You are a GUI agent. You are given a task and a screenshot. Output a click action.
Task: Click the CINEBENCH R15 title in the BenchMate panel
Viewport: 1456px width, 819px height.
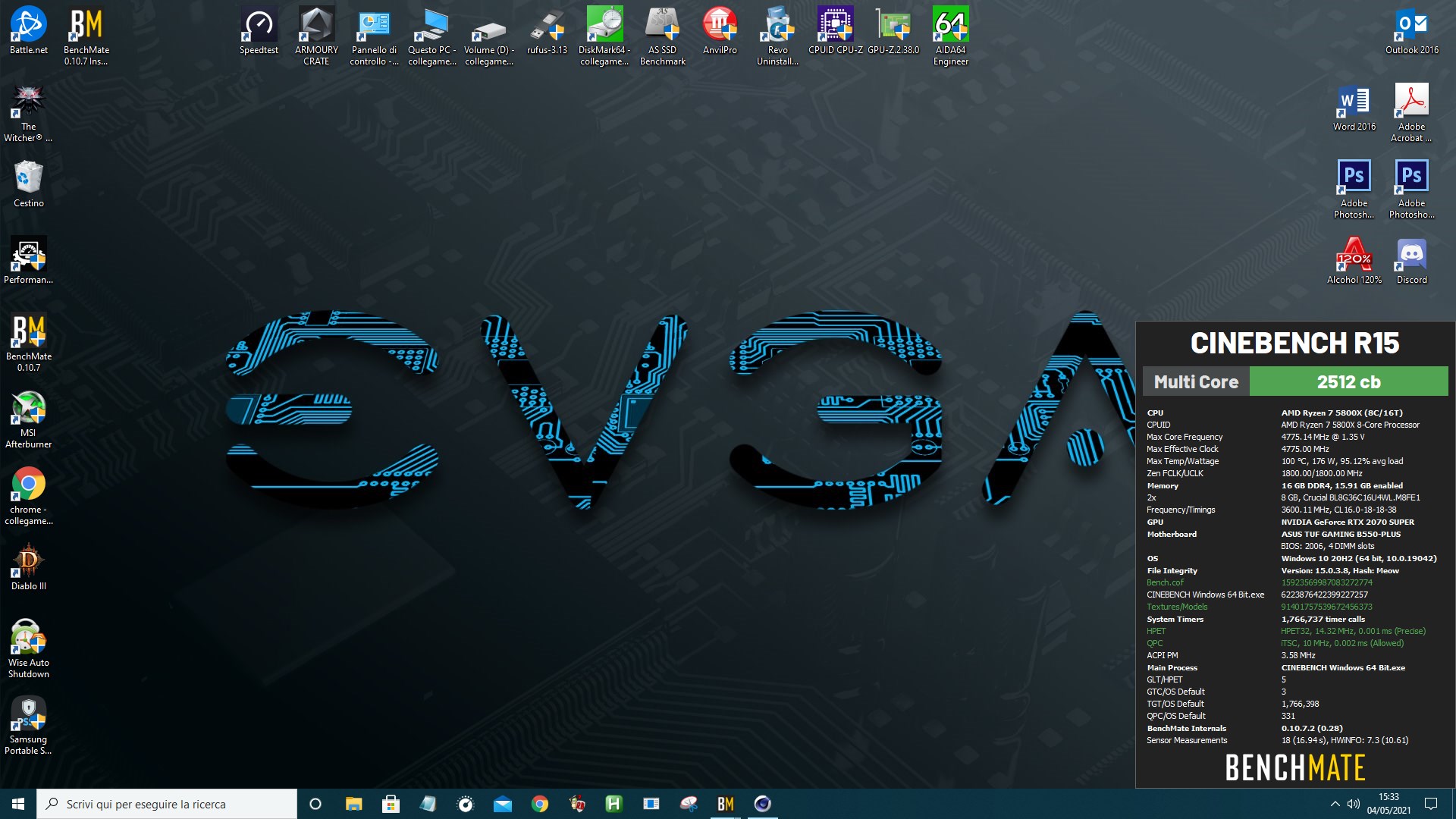(x=1294, y=343)
